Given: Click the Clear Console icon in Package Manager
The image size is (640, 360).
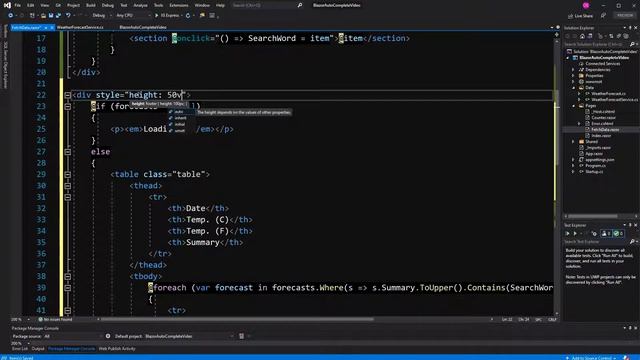Looking at the screenshot, I should (x=242, y=336).
